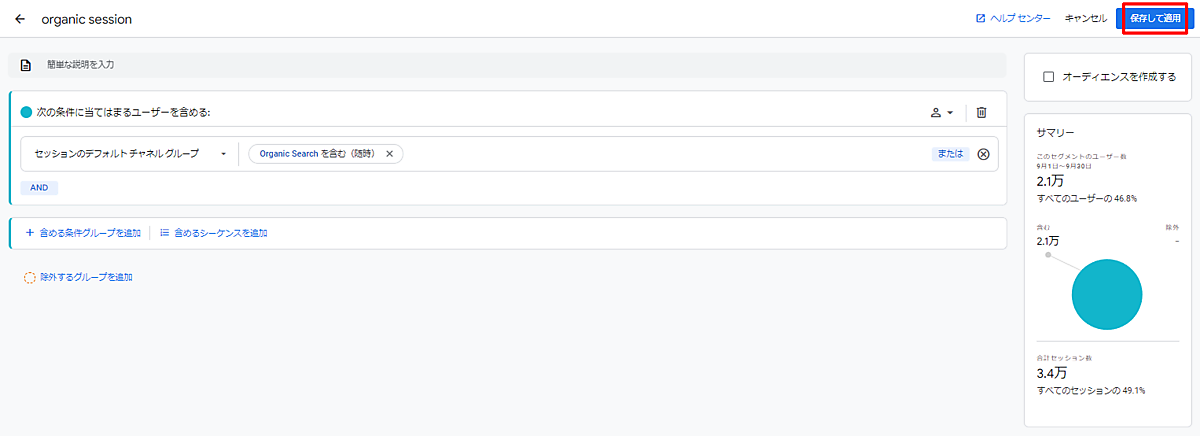This screenshot has width=1200, height=436.
Task: Click the plus icon to add condition group
Action: coord(30,233)
